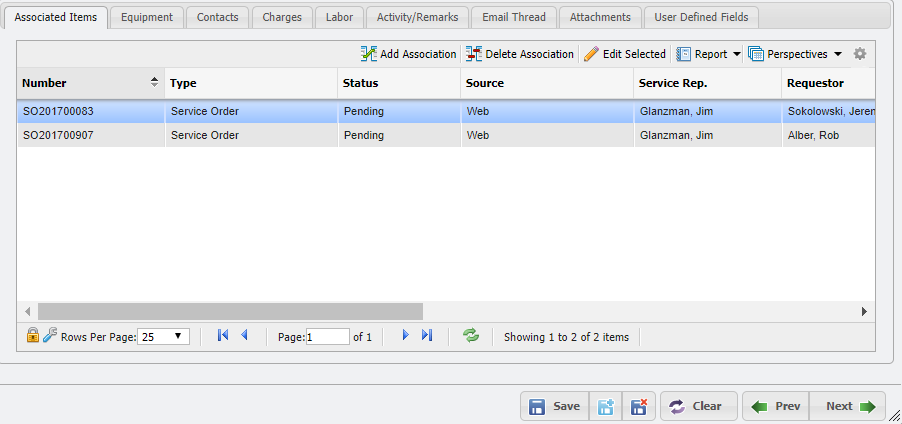This screenshot has height=424, width=902.
Task: Refresh the associated items grid
Action: [470, 336]
